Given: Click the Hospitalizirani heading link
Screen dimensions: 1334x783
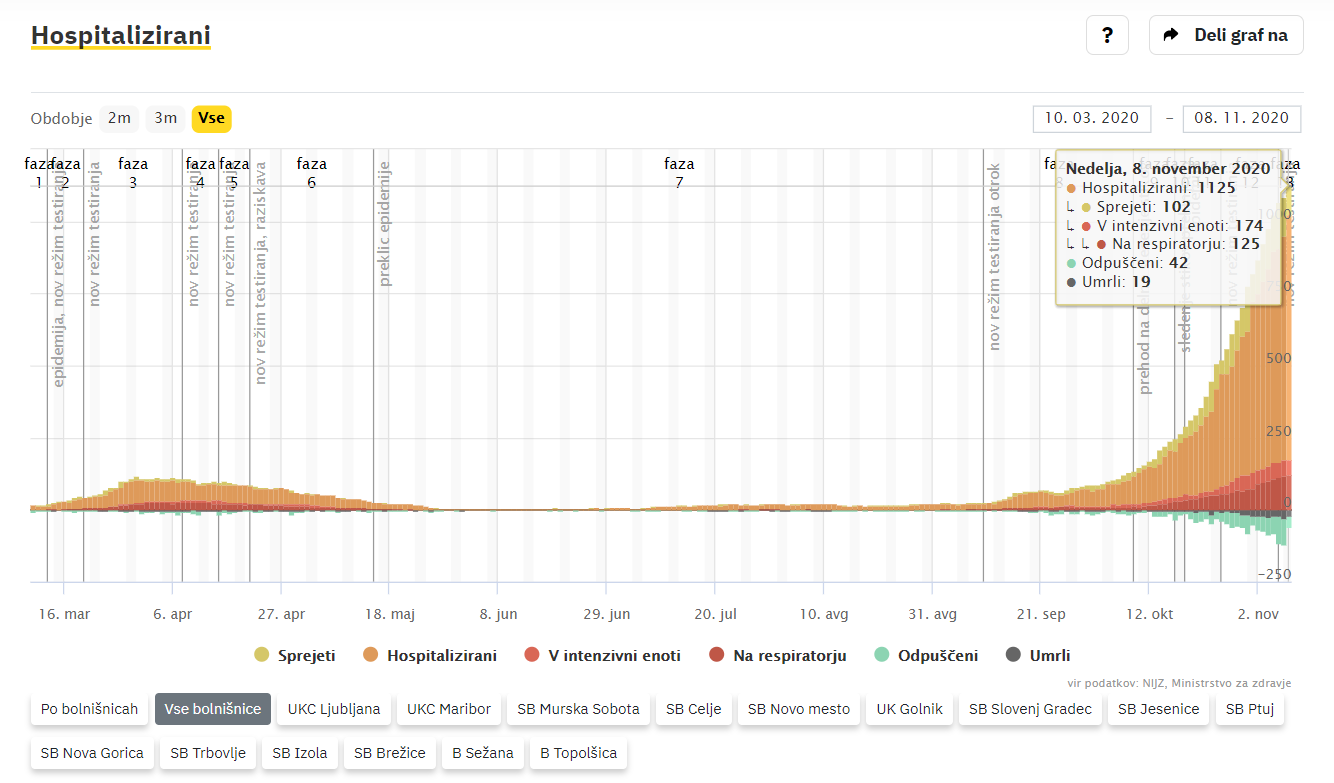Looking at the screenshot, I should pyautogui.click(x=120, y=36).
